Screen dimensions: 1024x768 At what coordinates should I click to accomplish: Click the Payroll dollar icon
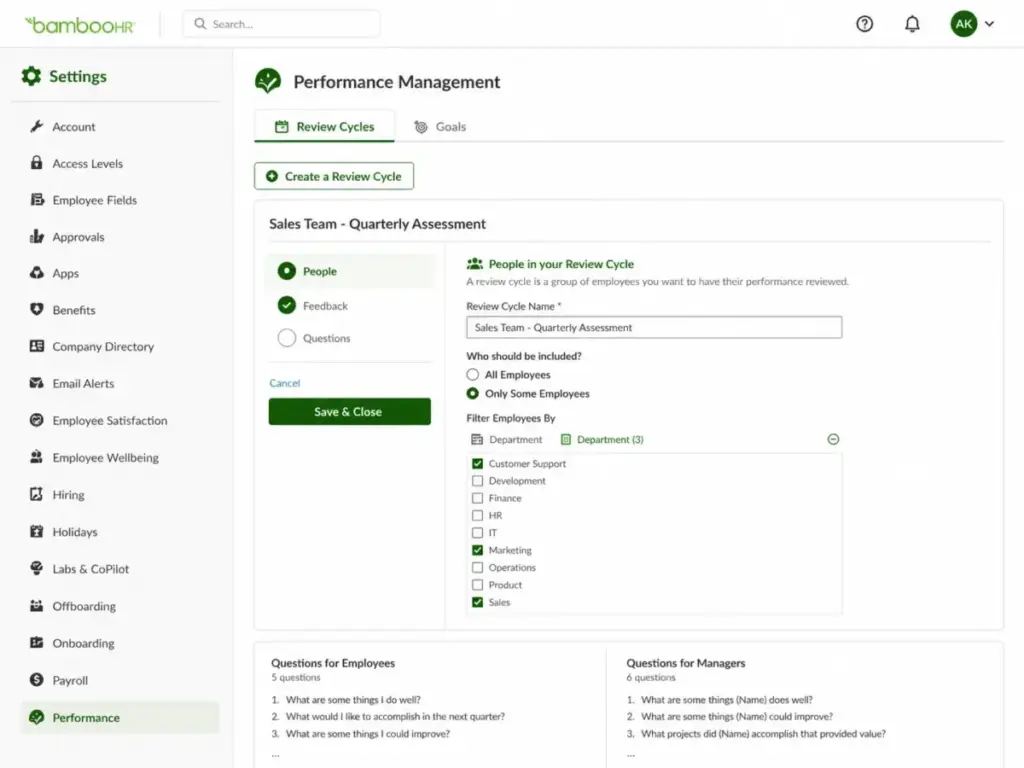click(37, 680)
